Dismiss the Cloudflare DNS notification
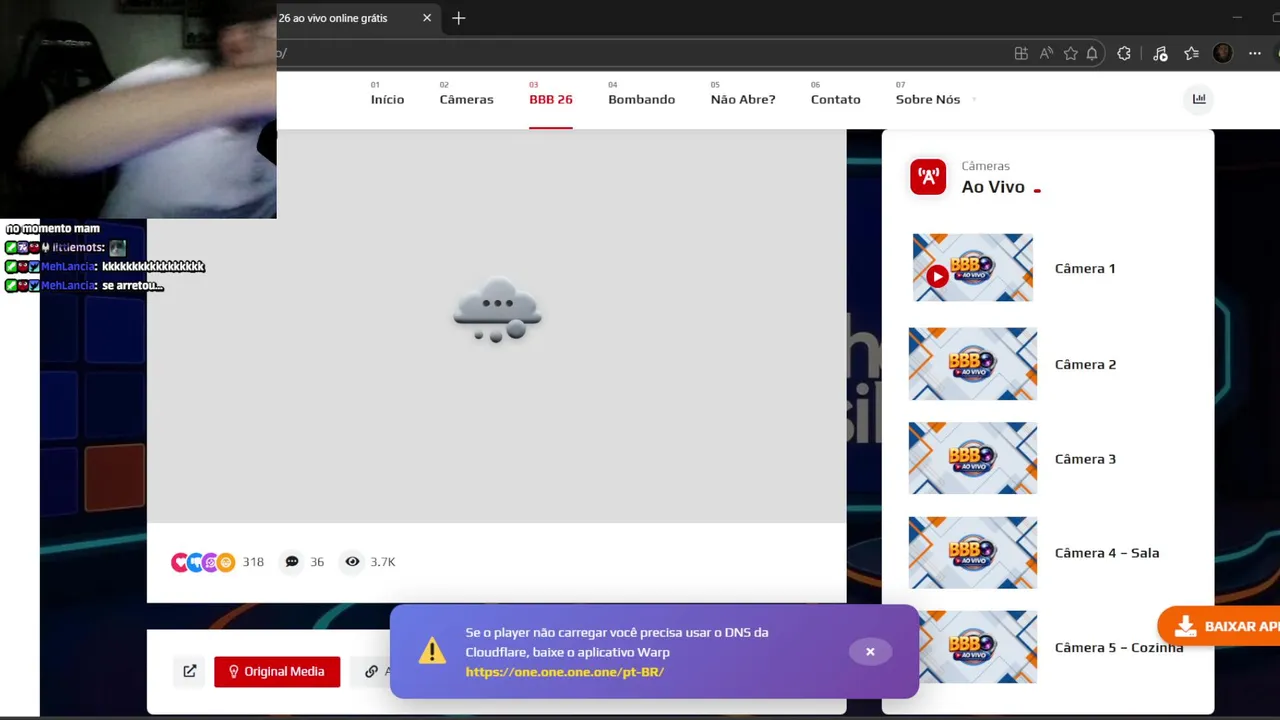Image resolution: width=1280 pixels, height=720 pixels. (870, 652)
